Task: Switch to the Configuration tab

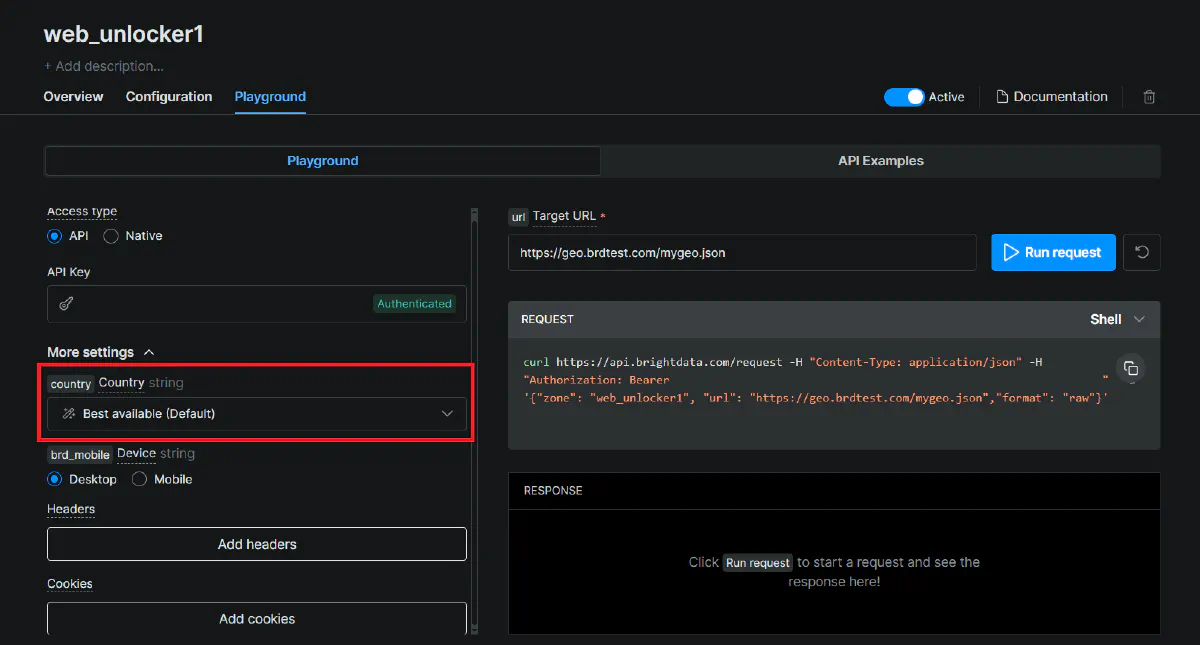Action: [168, 96]
